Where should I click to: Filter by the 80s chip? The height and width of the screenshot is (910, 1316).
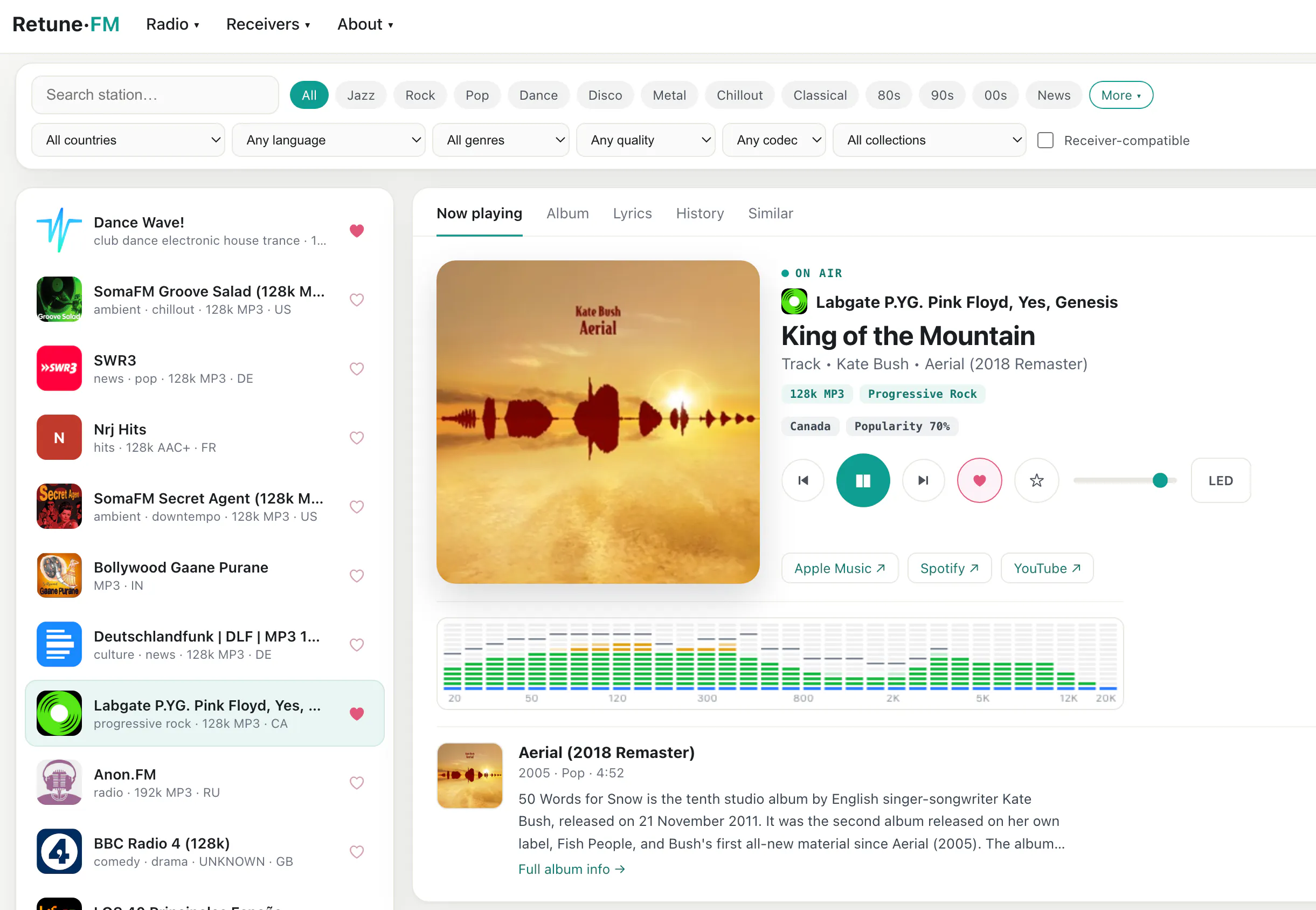[889, 95]
